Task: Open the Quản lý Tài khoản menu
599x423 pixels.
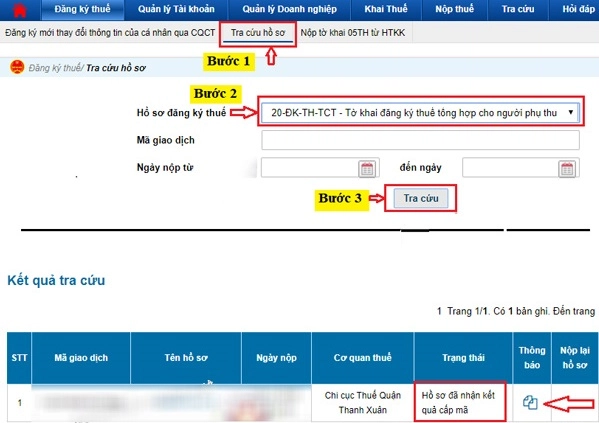Action: click(176, 9)
